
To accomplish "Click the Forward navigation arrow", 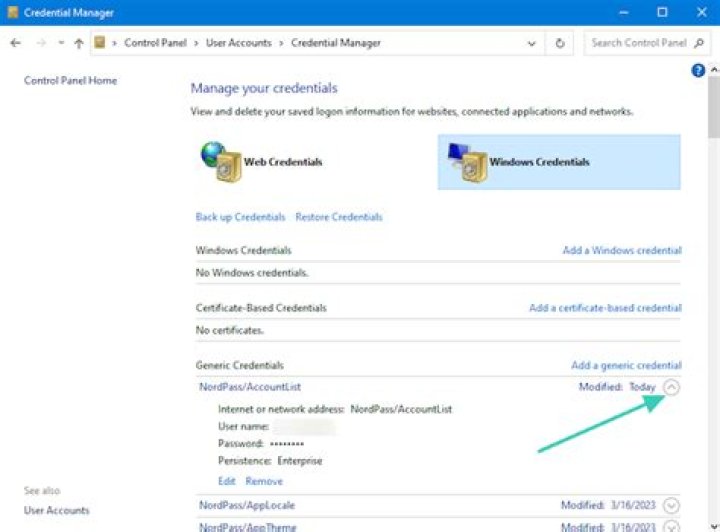I will tap(41, 43).
